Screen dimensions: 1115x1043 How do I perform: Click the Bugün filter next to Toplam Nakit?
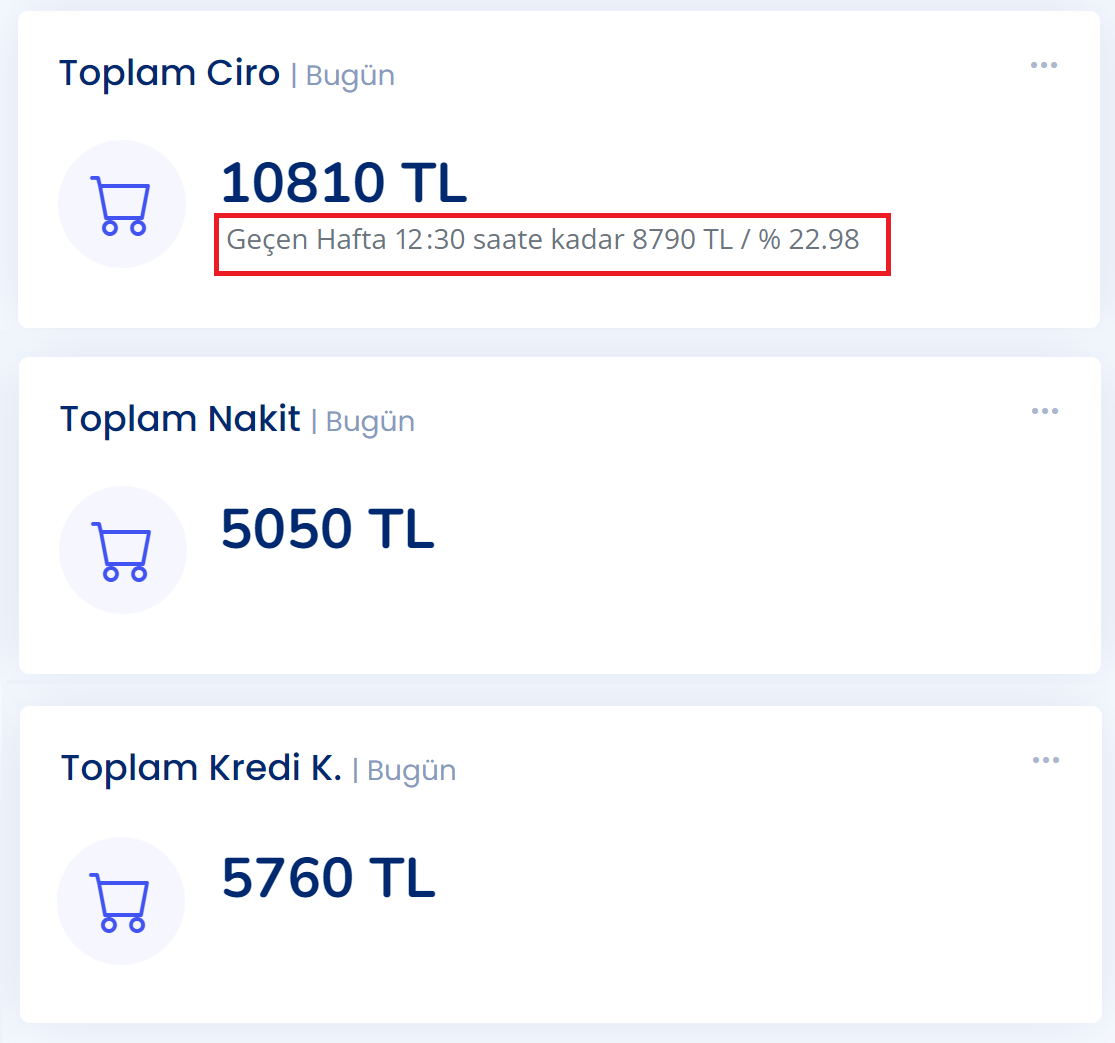[370, 422]
